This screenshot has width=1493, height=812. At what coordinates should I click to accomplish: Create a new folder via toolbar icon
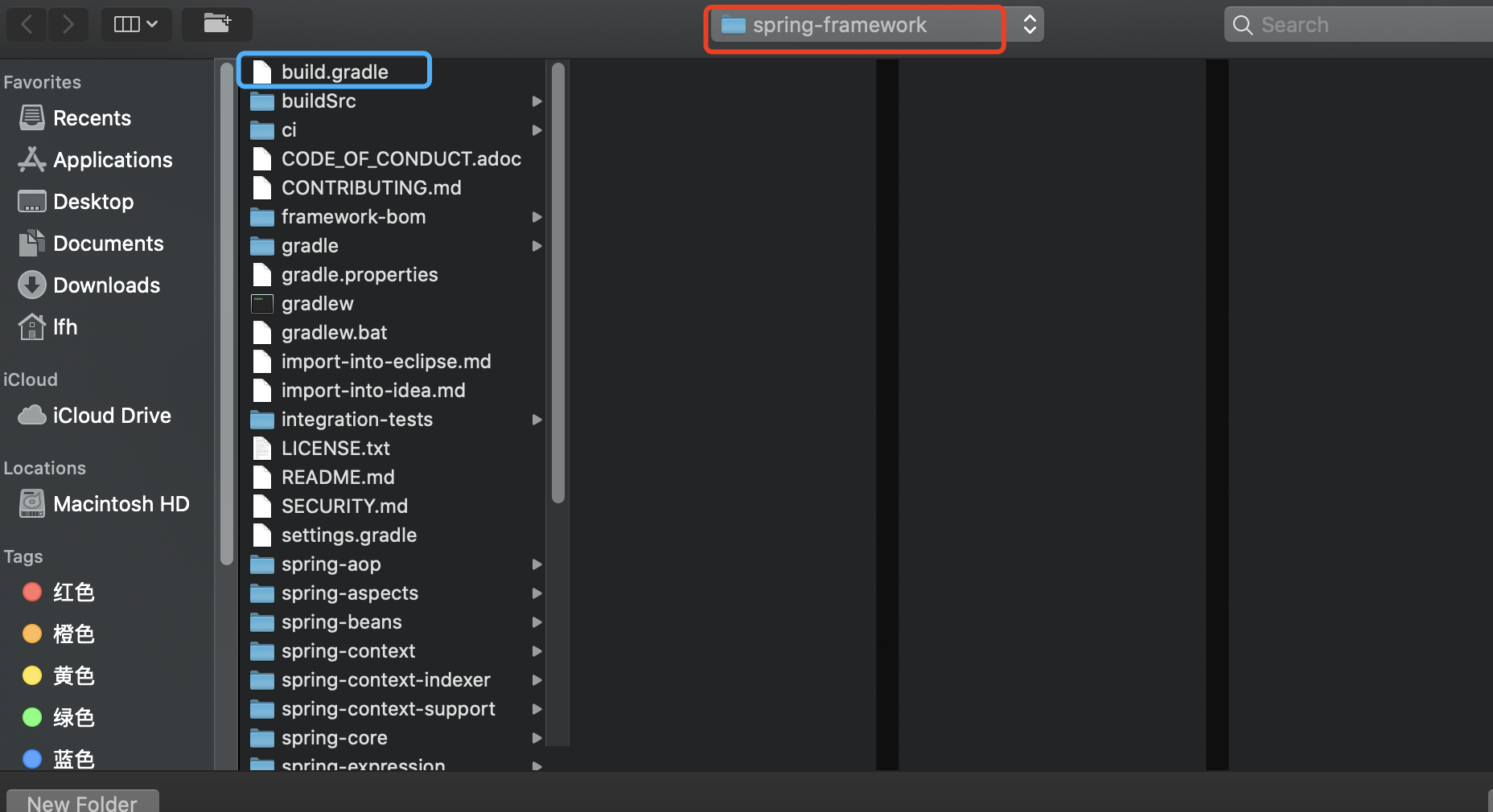pos(217,24)
